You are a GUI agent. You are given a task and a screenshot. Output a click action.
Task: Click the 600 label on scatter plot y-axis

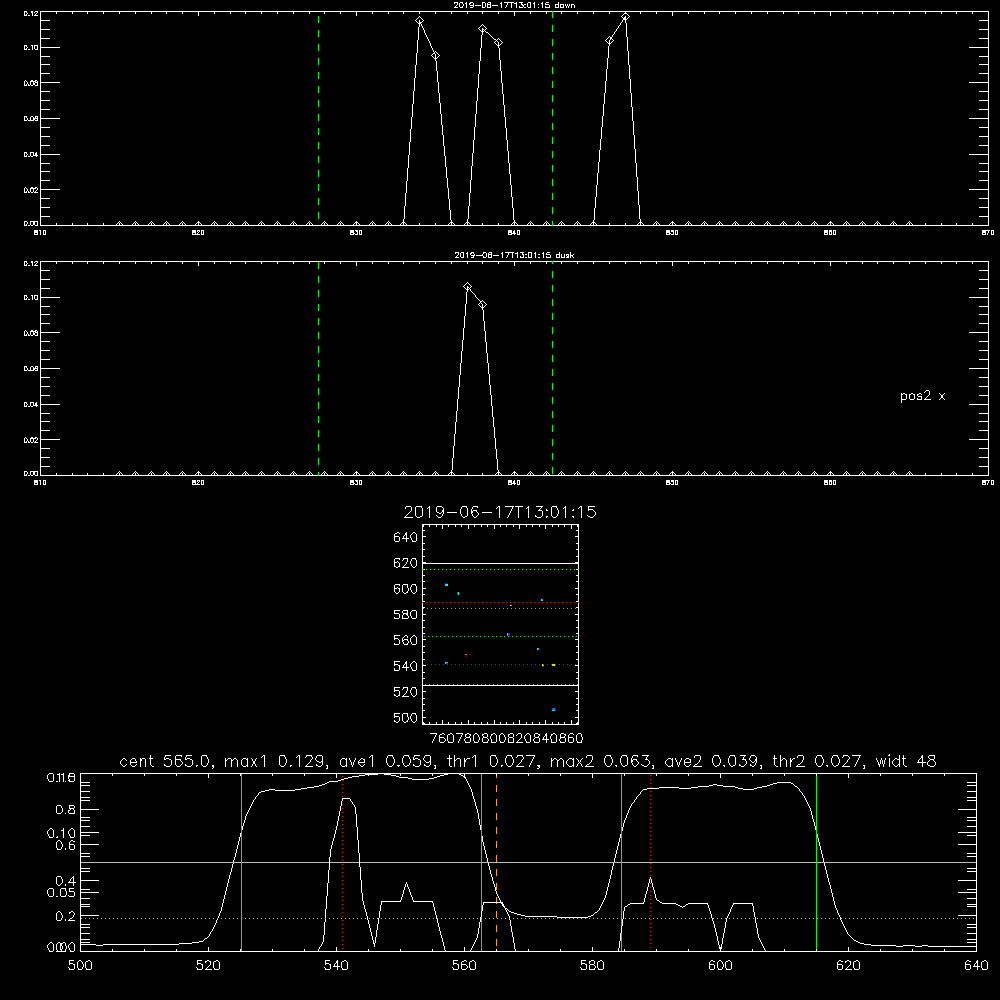[x=405, y=589]
